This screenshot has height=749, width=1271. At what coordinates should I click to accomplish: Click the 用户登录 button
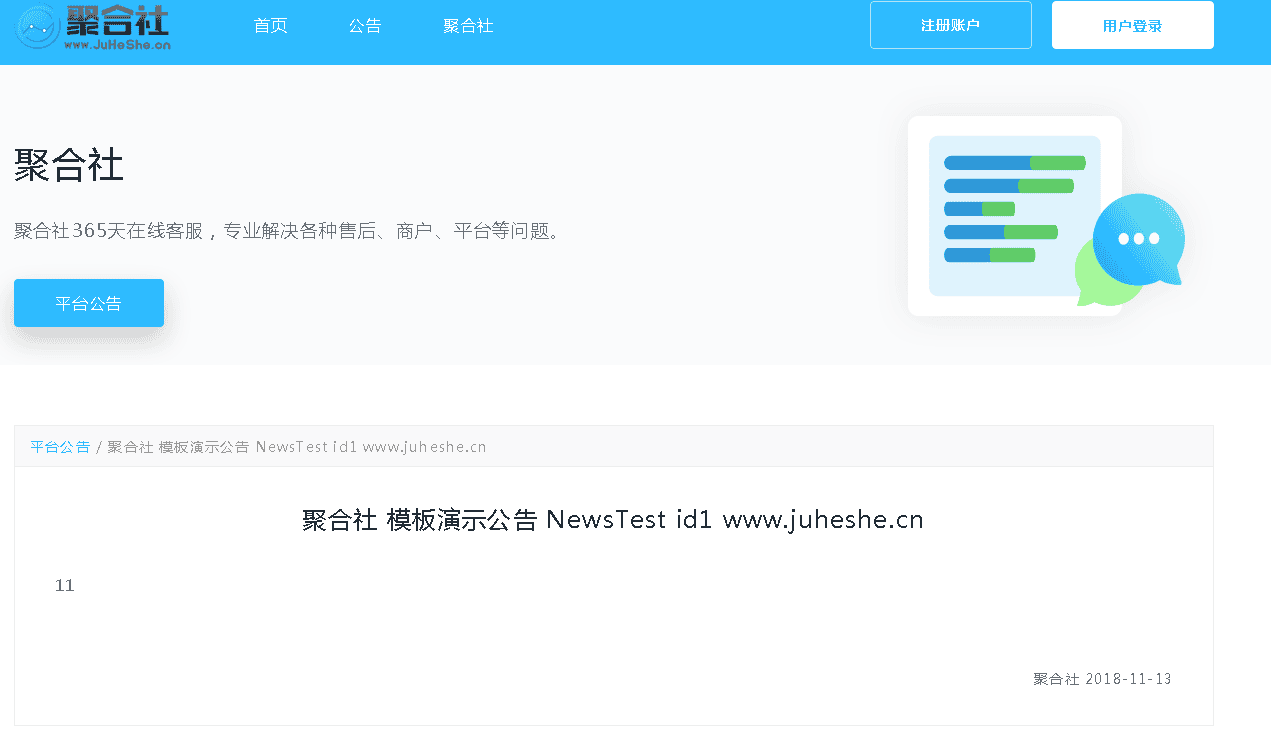pos(1132,24)
